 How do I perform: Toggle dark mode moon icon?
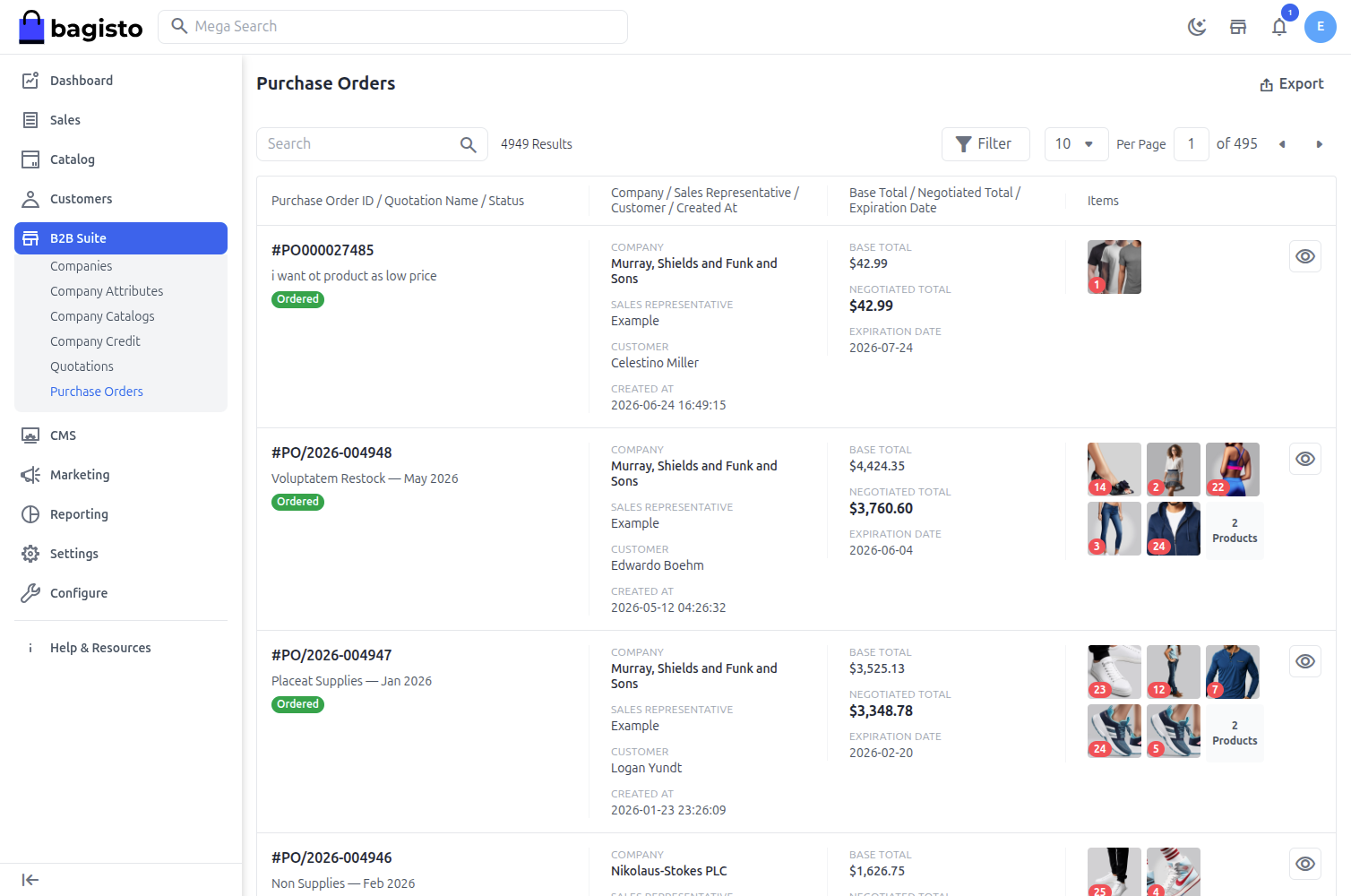(1197, 27)
